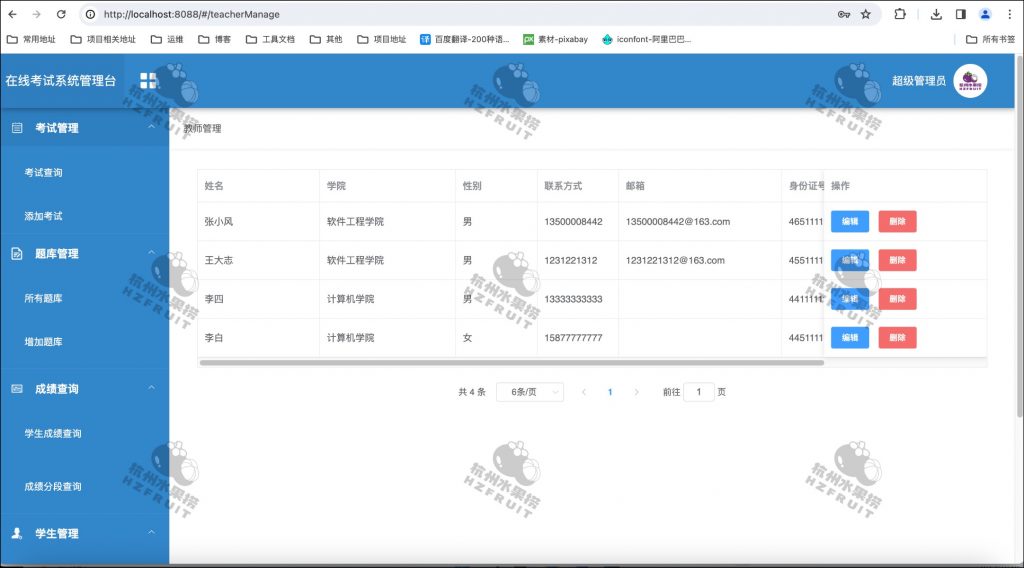Click the next page arrow
Viewport: 1024px width, 568px height.
[x=636, y=392]
